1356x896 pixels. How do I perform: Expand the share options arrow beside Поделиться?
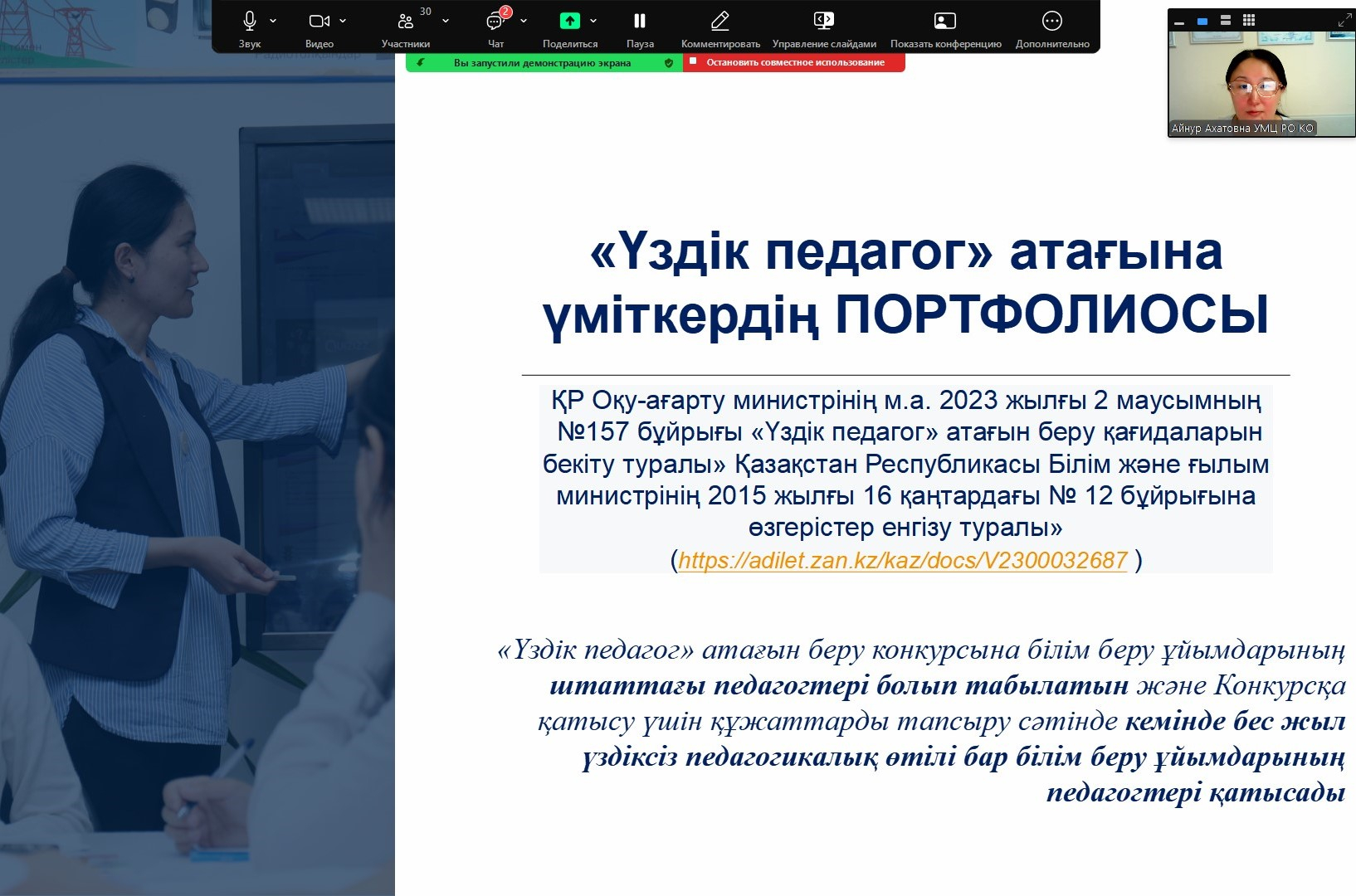click(x=593, y=22)
